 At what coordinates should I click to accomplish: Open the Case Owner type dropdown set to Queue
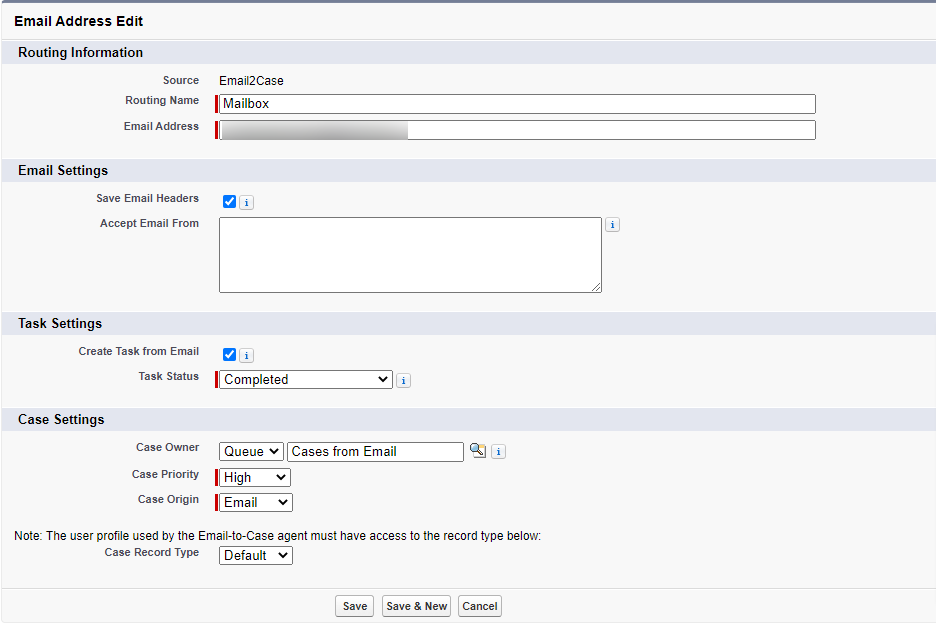point(250,451)
